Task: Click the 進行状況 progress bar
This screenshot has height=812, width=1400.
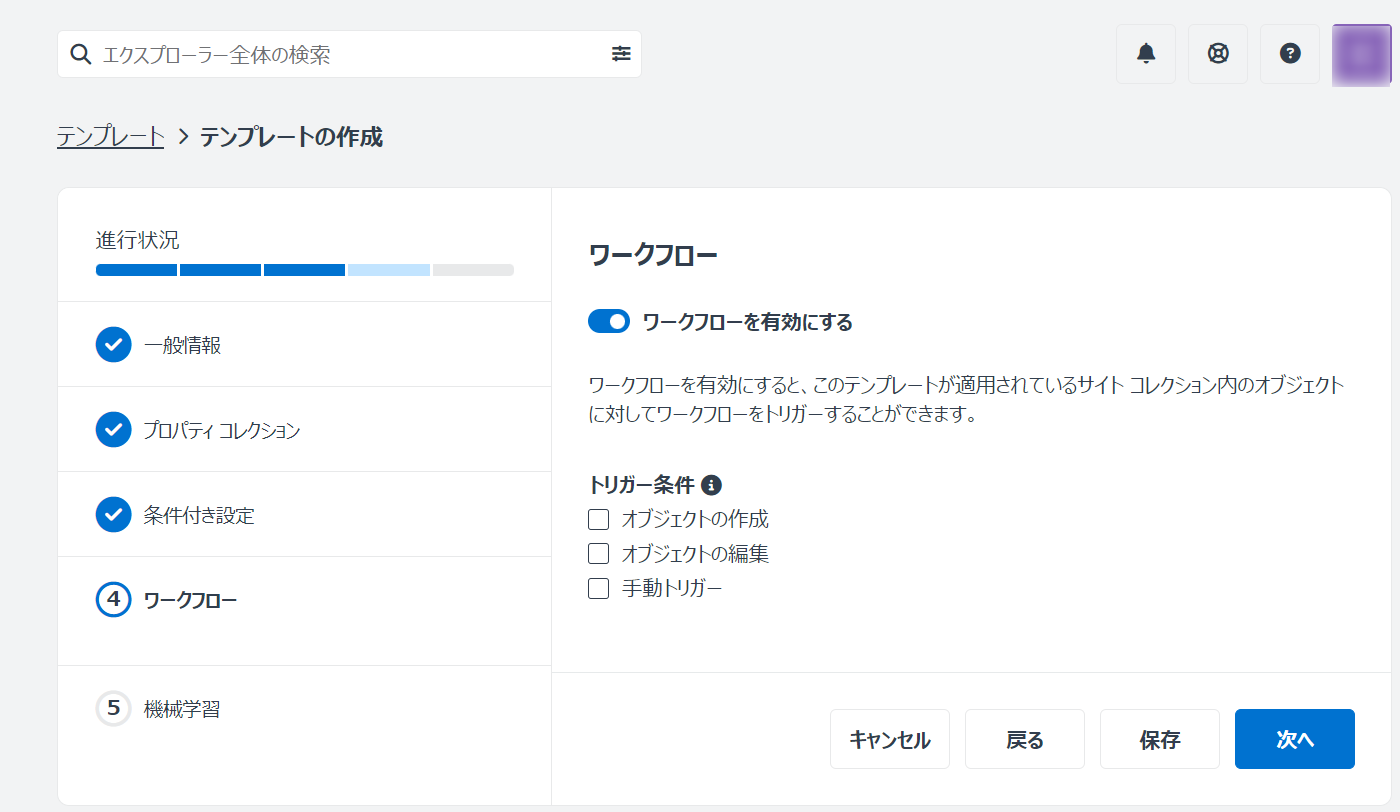Action: pyautogui.click(x=303, y=269)
